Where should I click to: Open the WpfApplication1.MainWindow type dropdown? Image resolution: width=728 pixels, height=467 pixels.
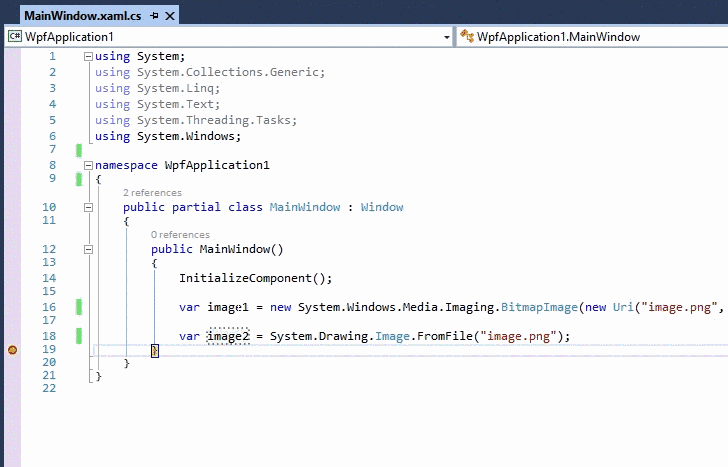point(593,37)
